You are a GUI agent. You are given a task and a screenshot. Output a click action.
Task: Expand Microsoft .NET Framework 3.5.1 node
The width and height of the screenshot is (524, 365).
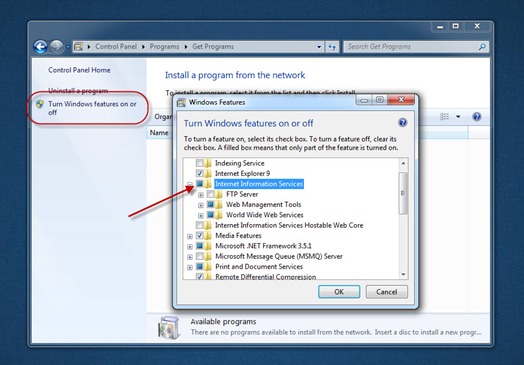click(190, 247)
